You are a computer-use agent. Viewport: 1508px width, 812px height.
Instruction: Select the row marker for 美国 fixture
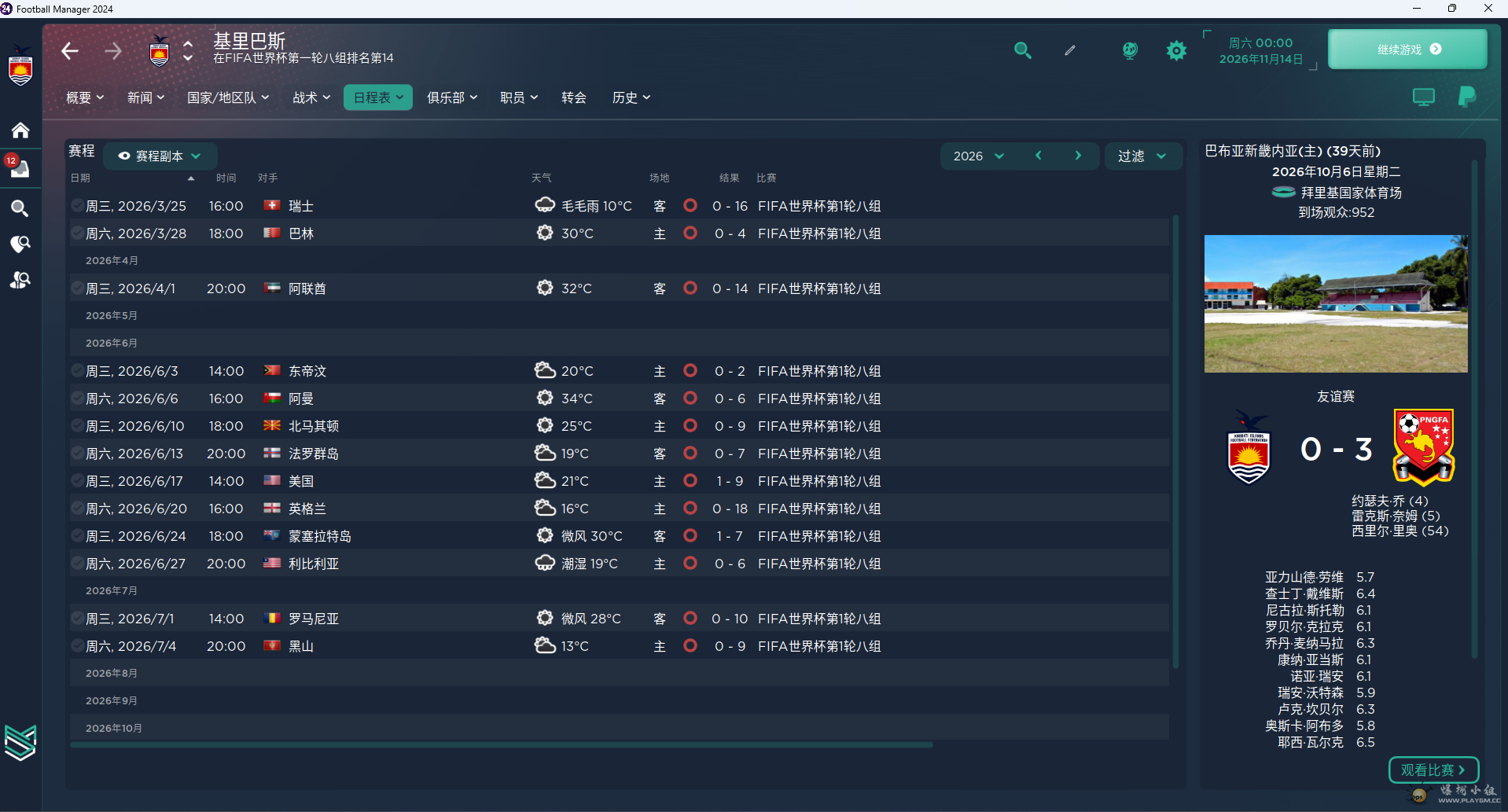77,480
